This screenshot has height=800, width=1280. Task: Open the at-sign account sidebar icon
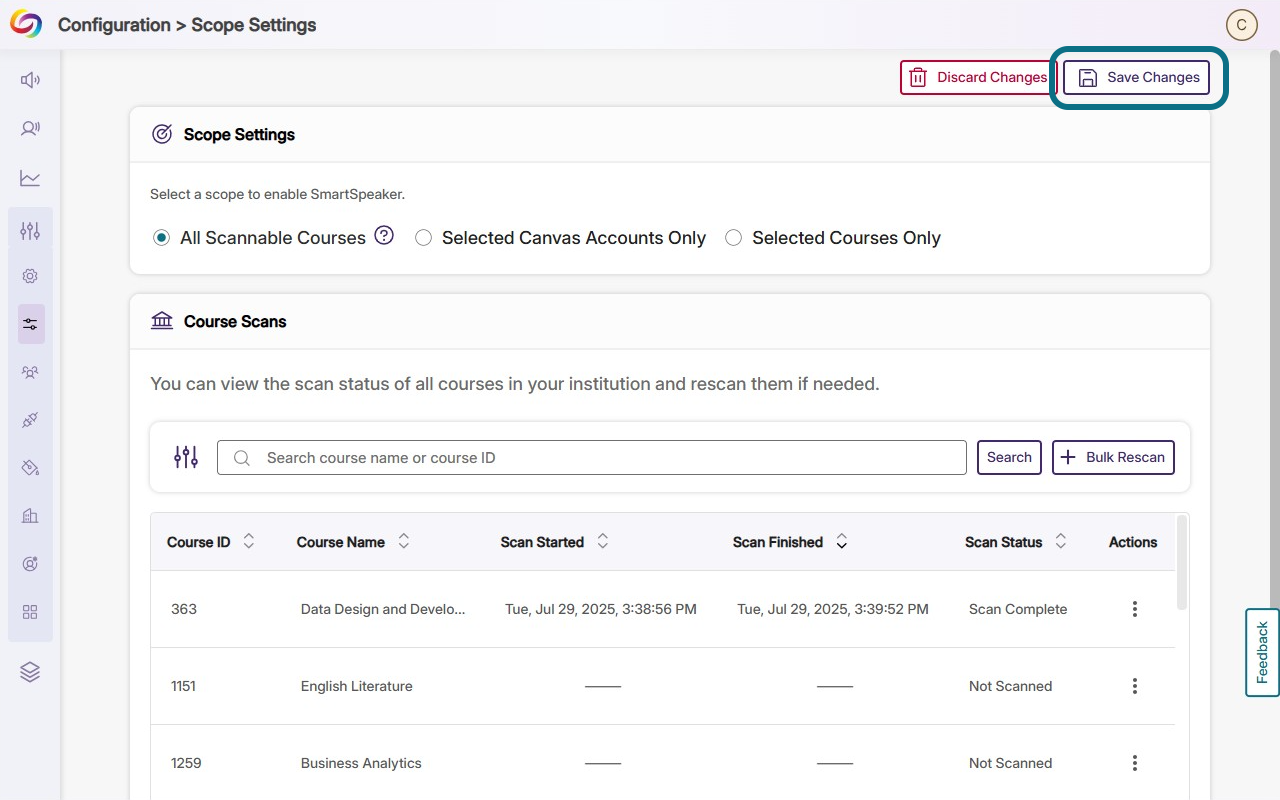coord(30,564)
